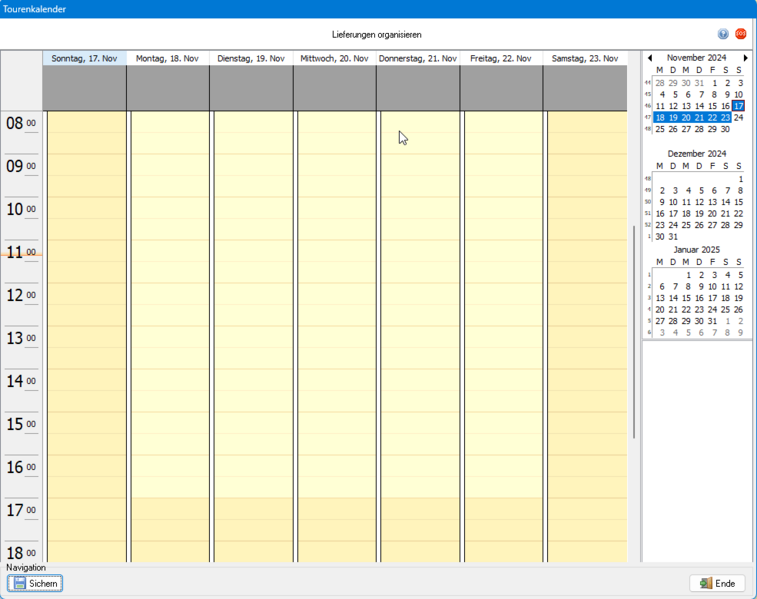The height and width of the screenshot is (599, 757).
Task: Select the Montag, 18. Nov column header
Action: point(168,58)
